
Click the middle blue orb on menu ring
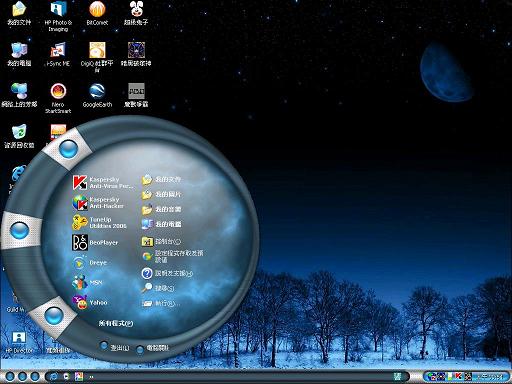19,230
